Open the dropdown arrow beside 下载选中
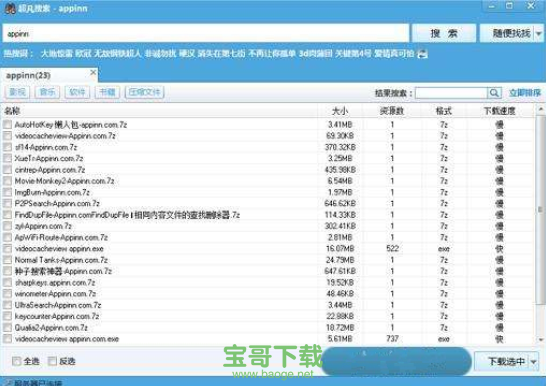The image size is (546, 386). point(534,362)
